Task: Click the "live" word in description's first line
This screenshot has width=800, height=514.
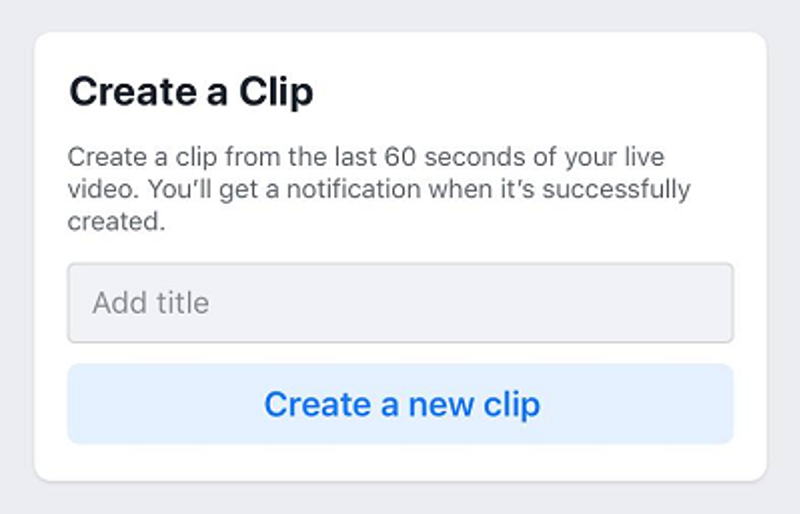Action: point(640,158)
